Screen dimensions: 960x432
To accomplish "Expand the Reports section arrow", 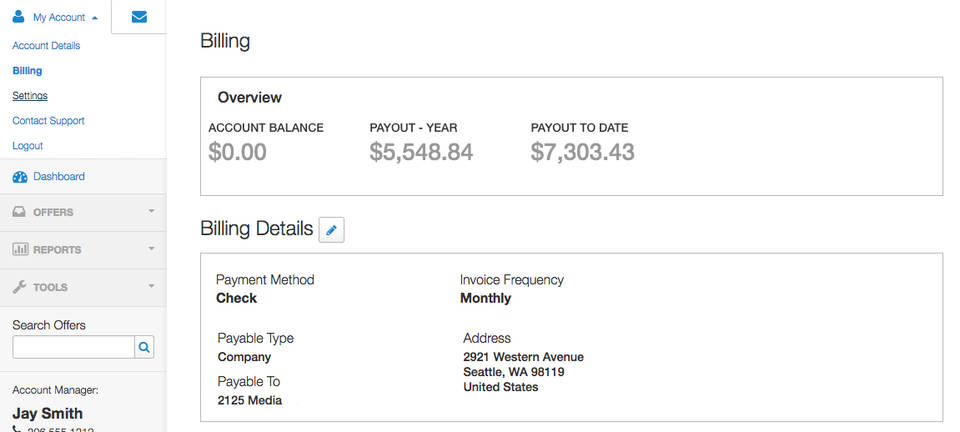I will point(151,249).
